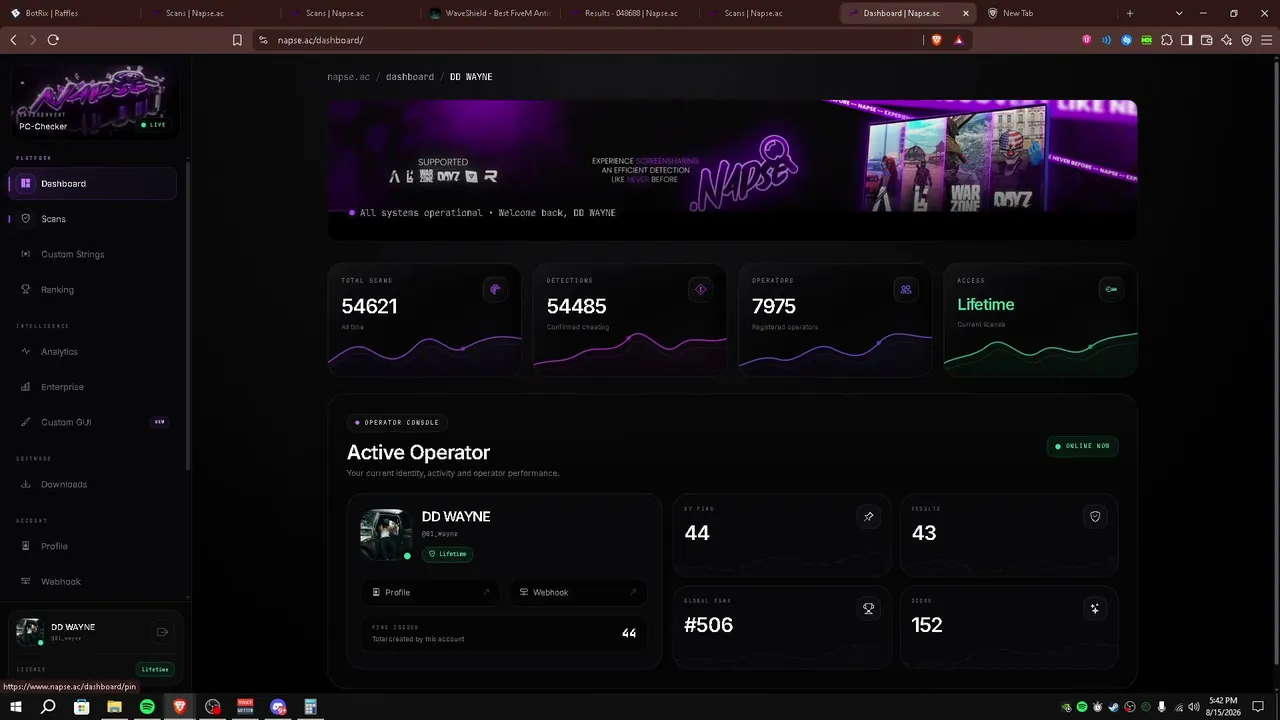Click the trophy icon on the #506 card
Viewport: 1280px width, 720px height.
click(x=868, y=608)
